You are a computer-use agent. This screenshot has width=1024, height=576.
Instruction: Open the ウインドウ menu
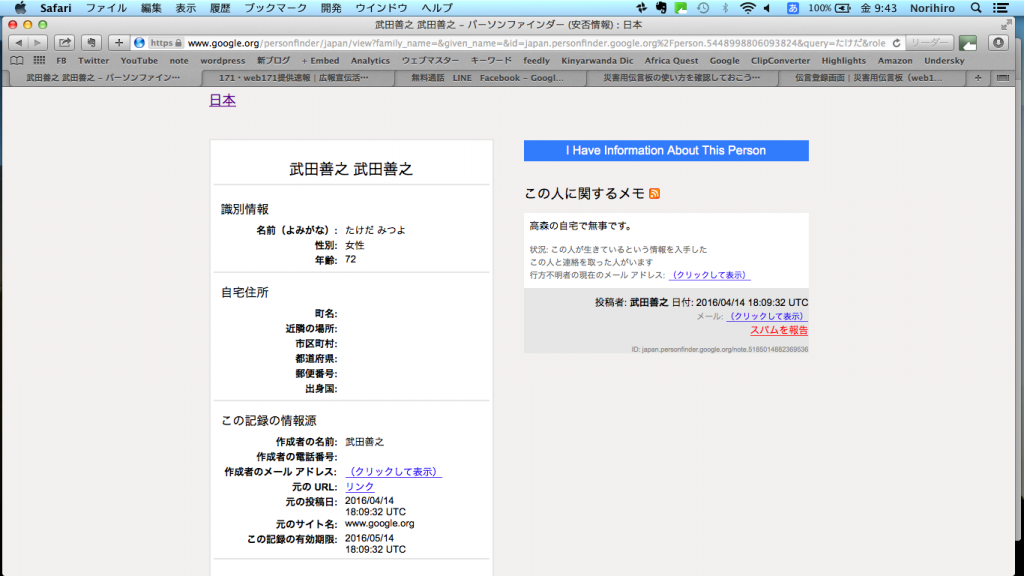tap(381, 8)
